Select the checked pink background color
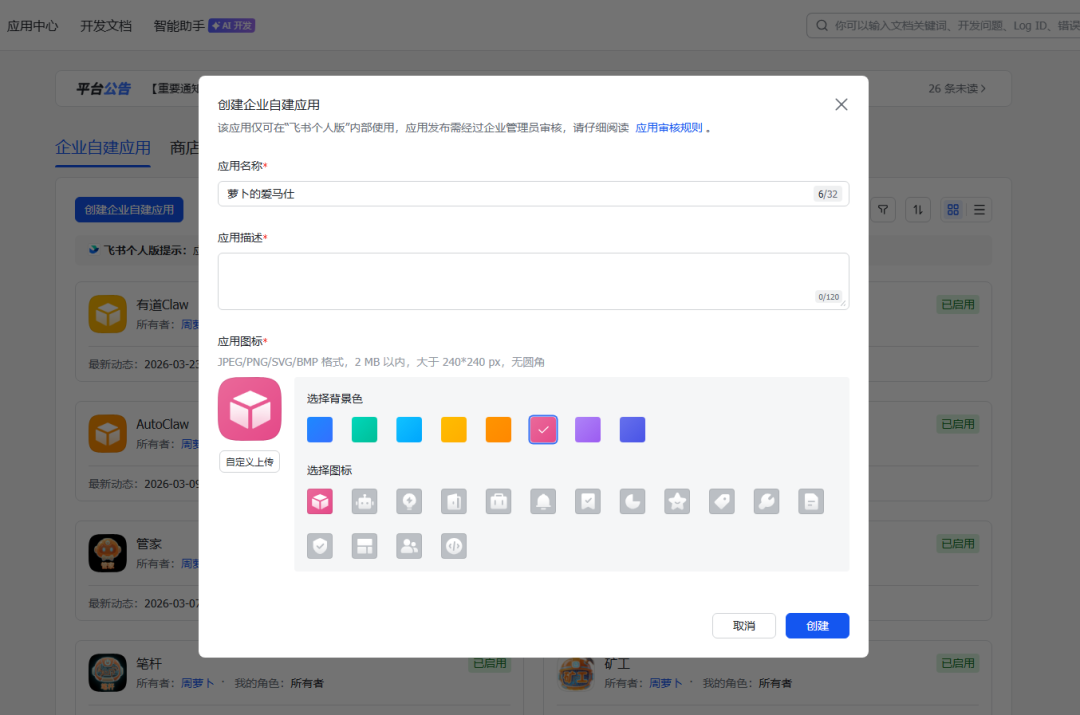1080x715 pixels. coord(543,430)
